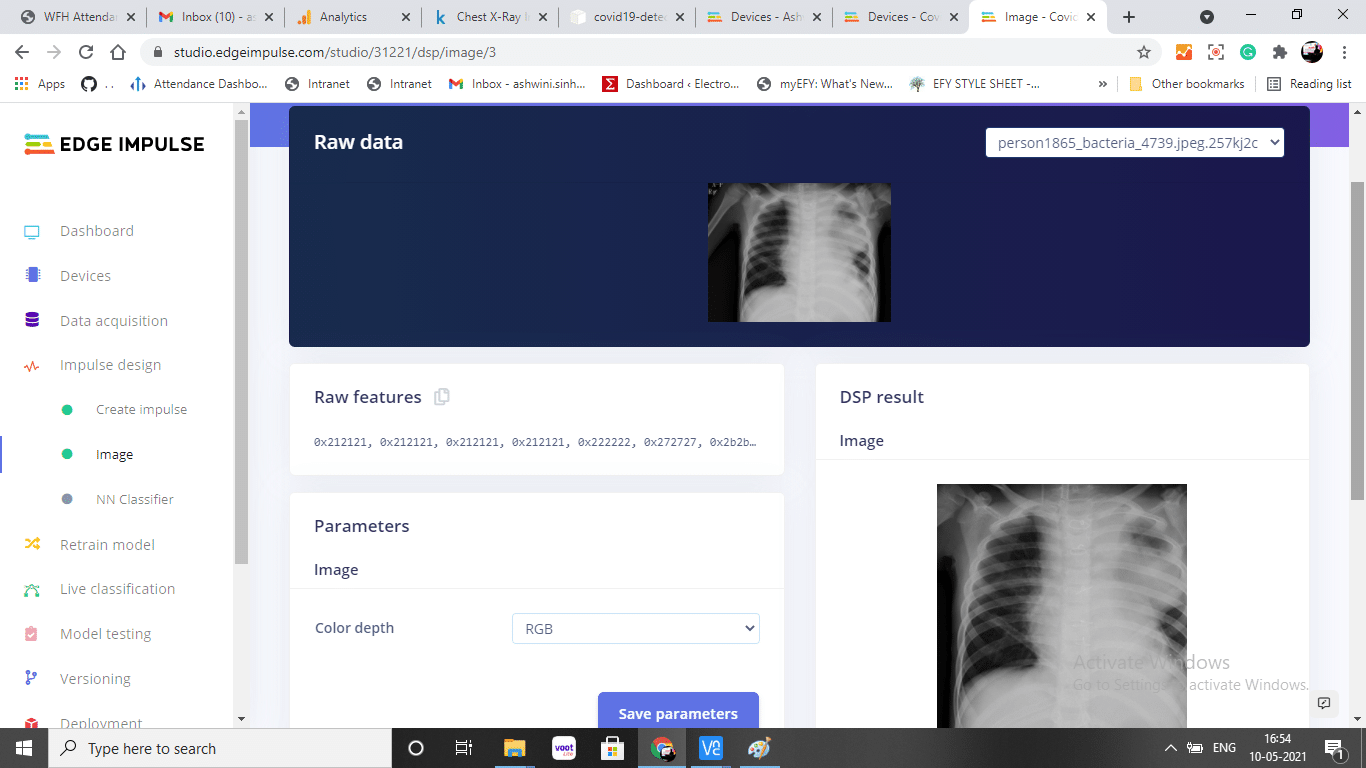The width and height of the screenshot is (1366, 768).
Task: Open the sample file selection dropdown
Action: tap(1134, 143)
